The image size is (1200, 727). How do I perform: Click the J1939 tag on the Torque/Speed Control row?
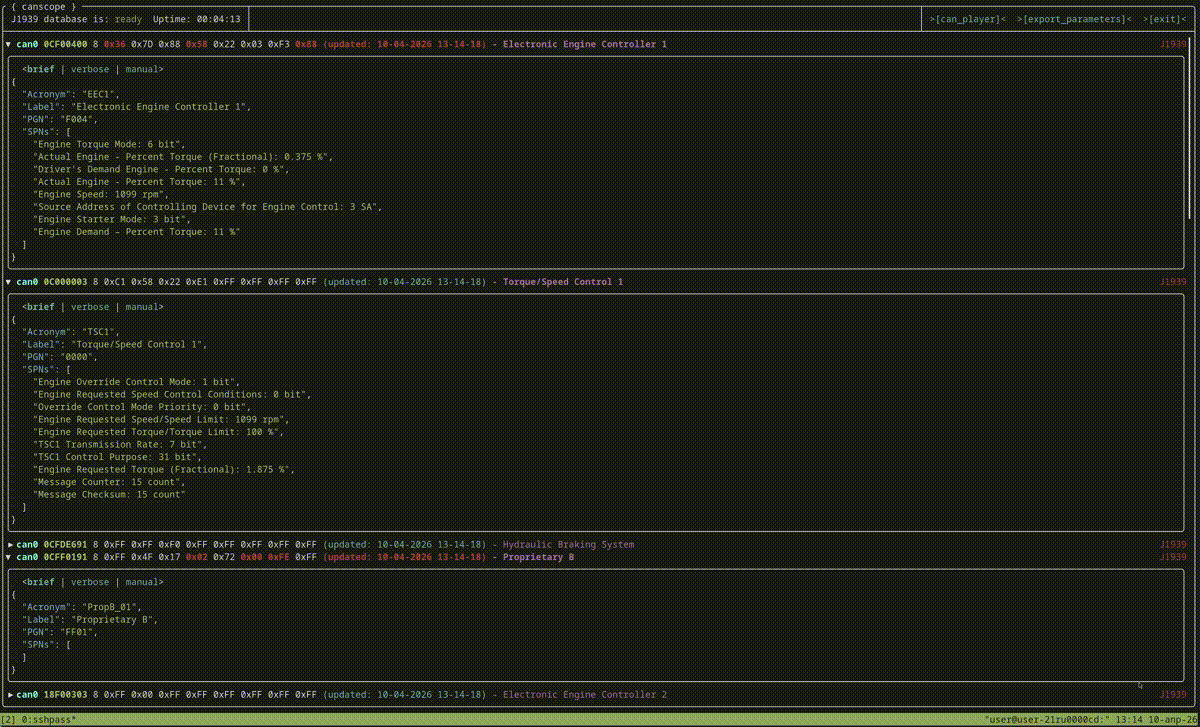tap(1173, 282)
